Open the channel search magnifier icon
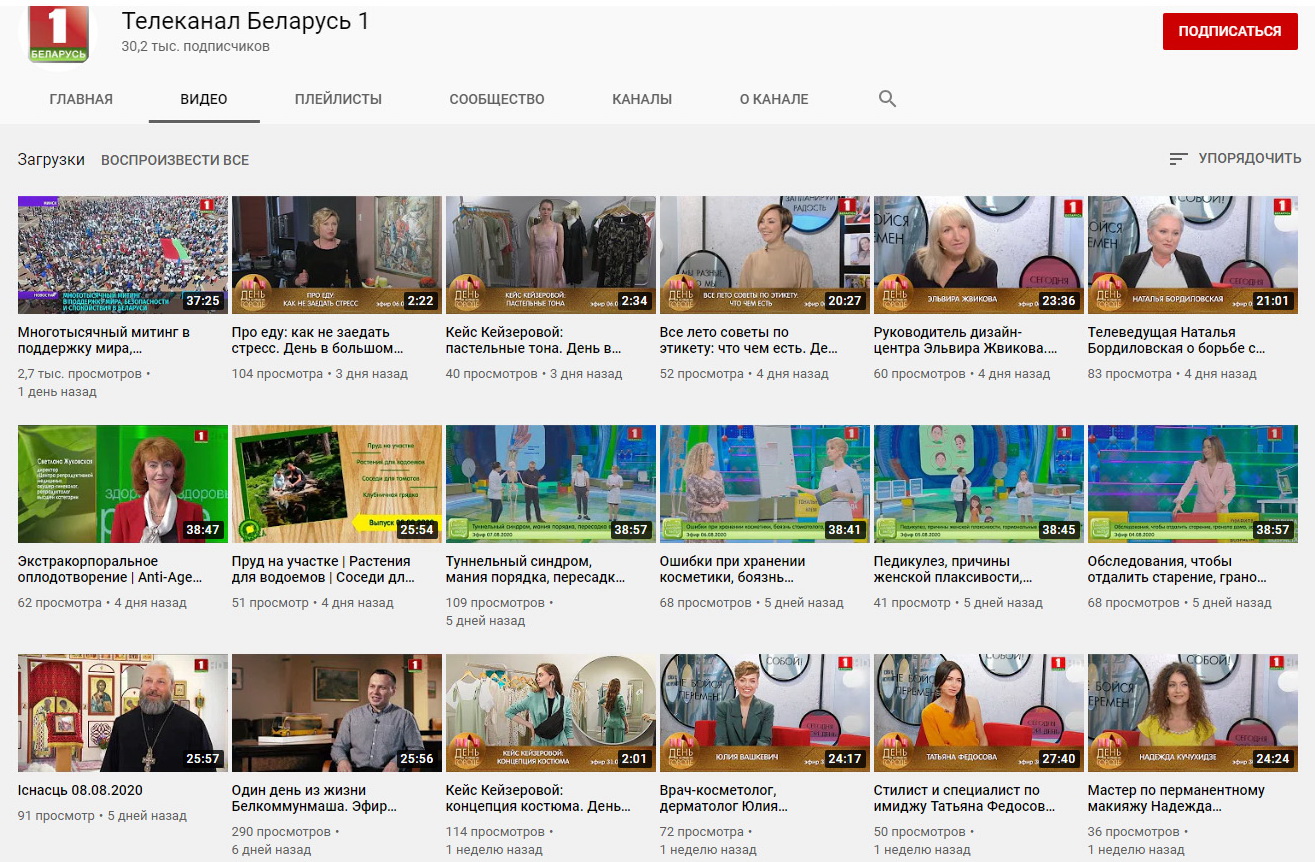This screenshot has width=1315, height=862. pyautogui.click(x=887, y=99)
